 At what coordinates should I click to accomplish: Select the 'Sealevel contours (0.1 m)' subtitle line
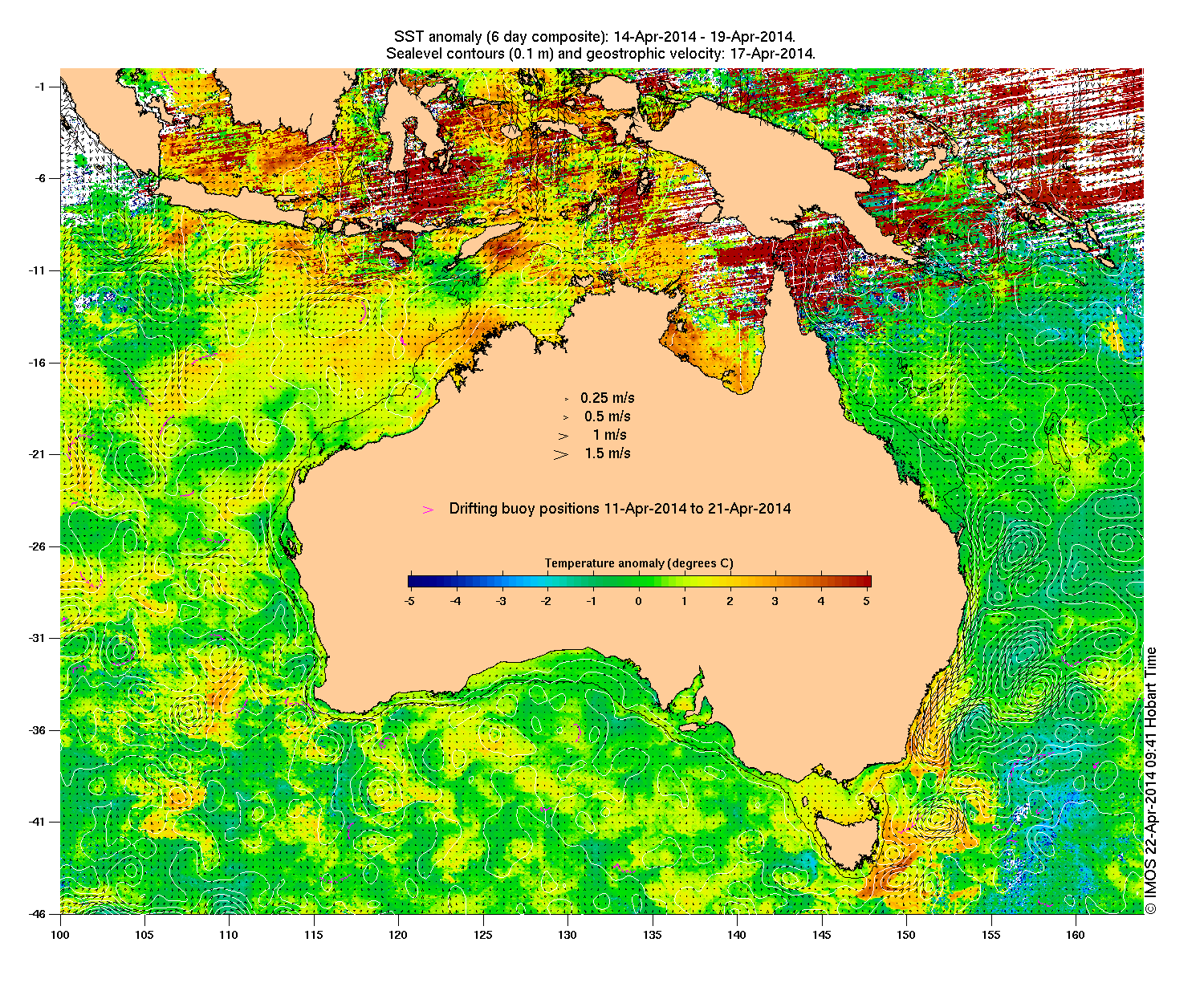pyautogui.click(x=601, y=54)
